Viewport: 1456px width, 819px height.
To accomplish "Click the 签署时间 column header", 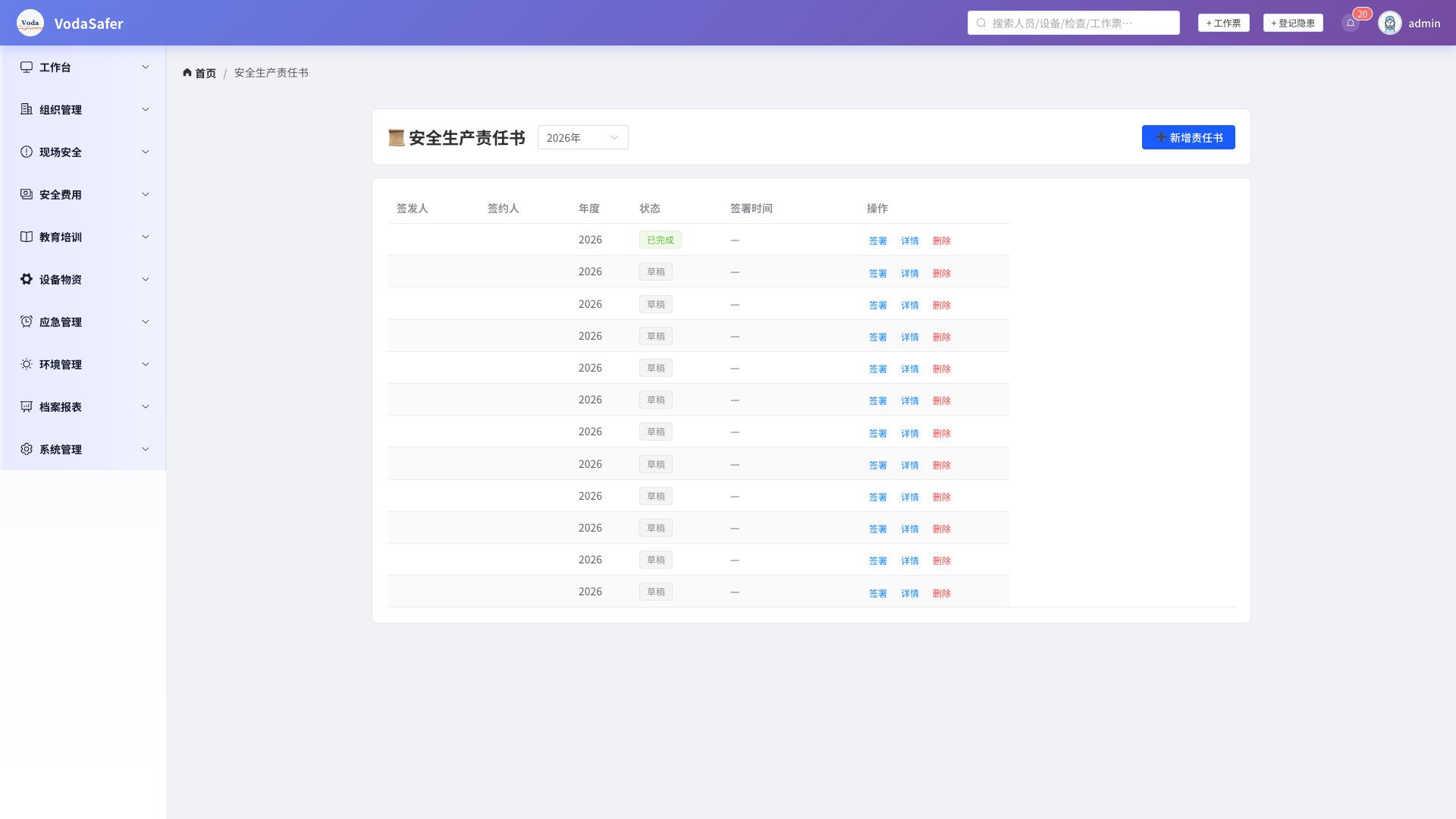I will (x=752, y=208).
